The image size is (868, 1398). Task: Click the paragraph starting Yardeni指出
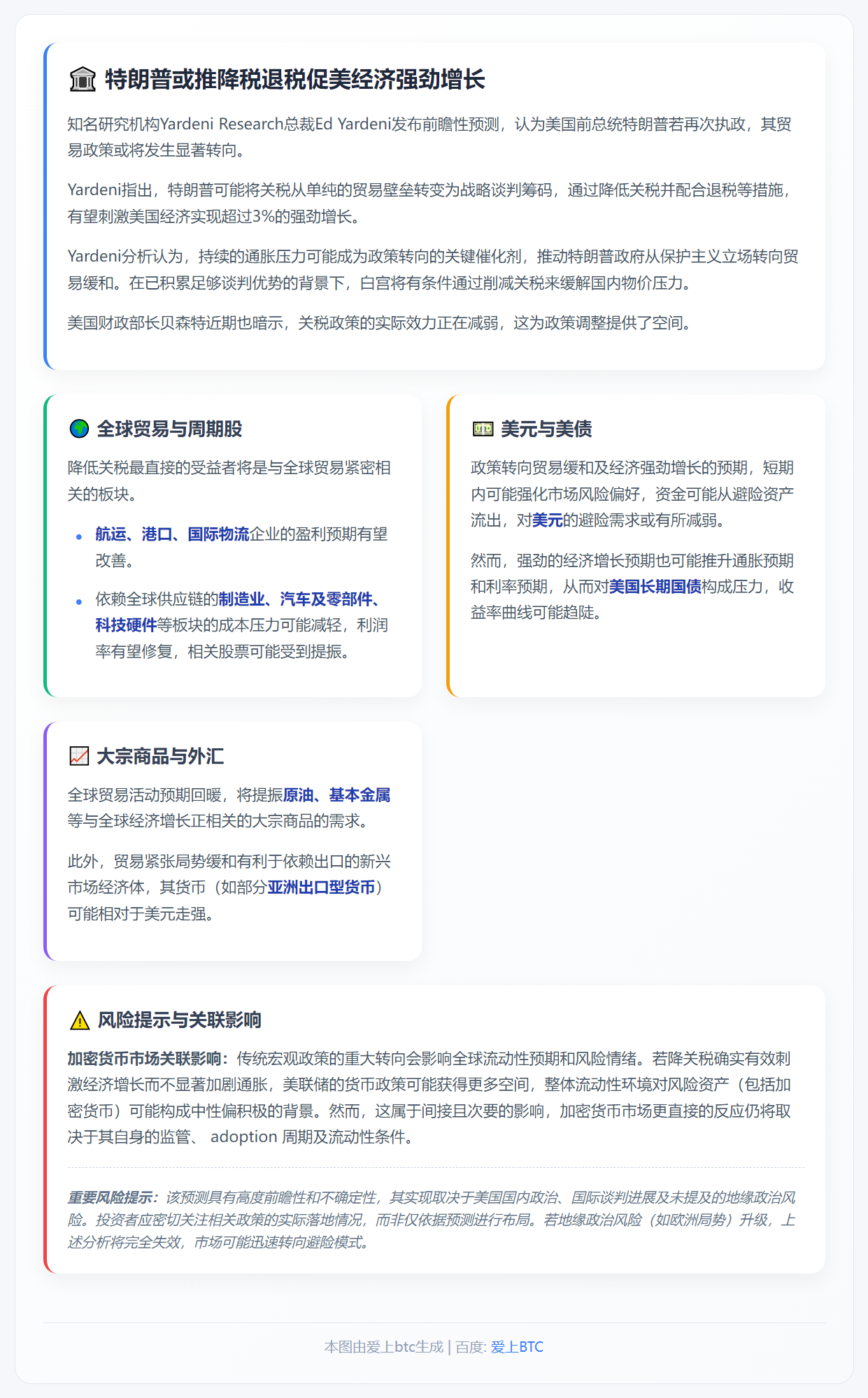coord(429,203)
